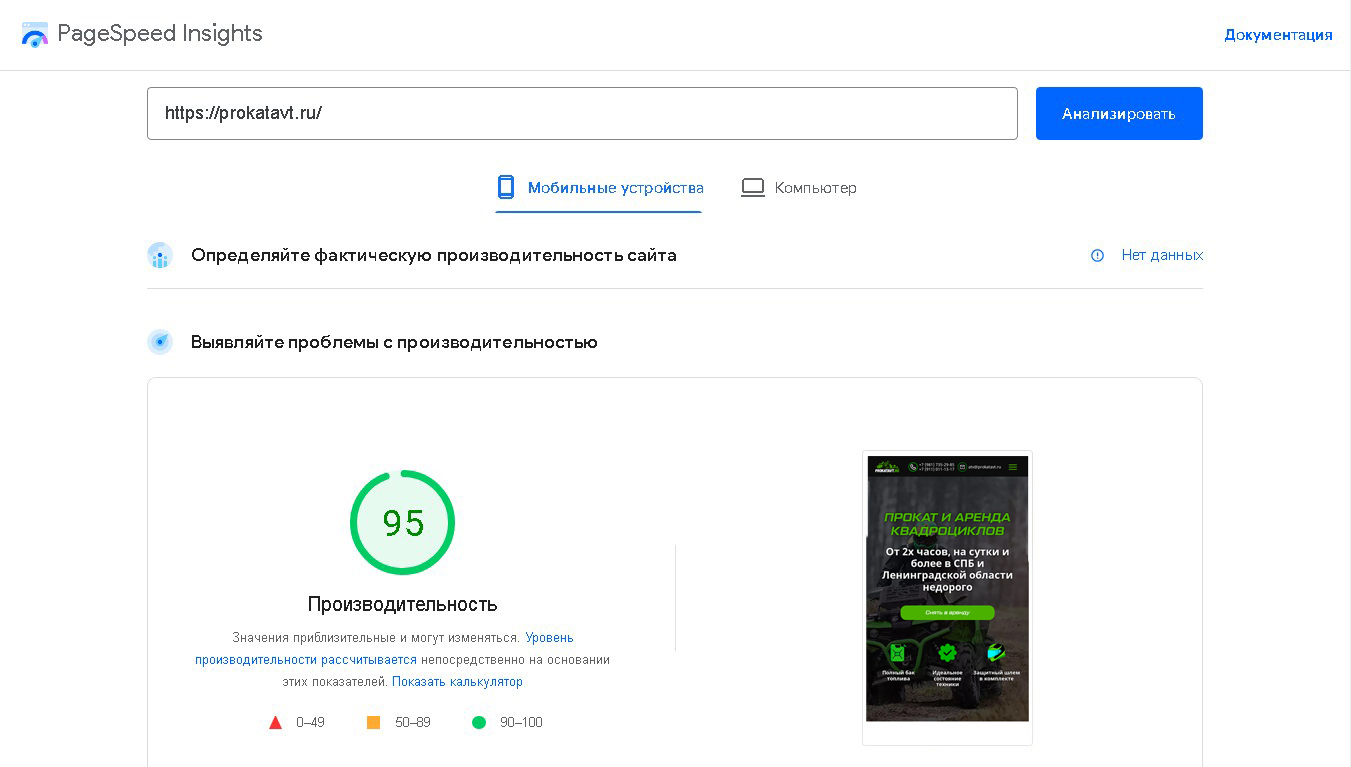Click the mobile site screenshot thumbnail
The width and height of the screenshot is (1351, 767).
(946, 589)
